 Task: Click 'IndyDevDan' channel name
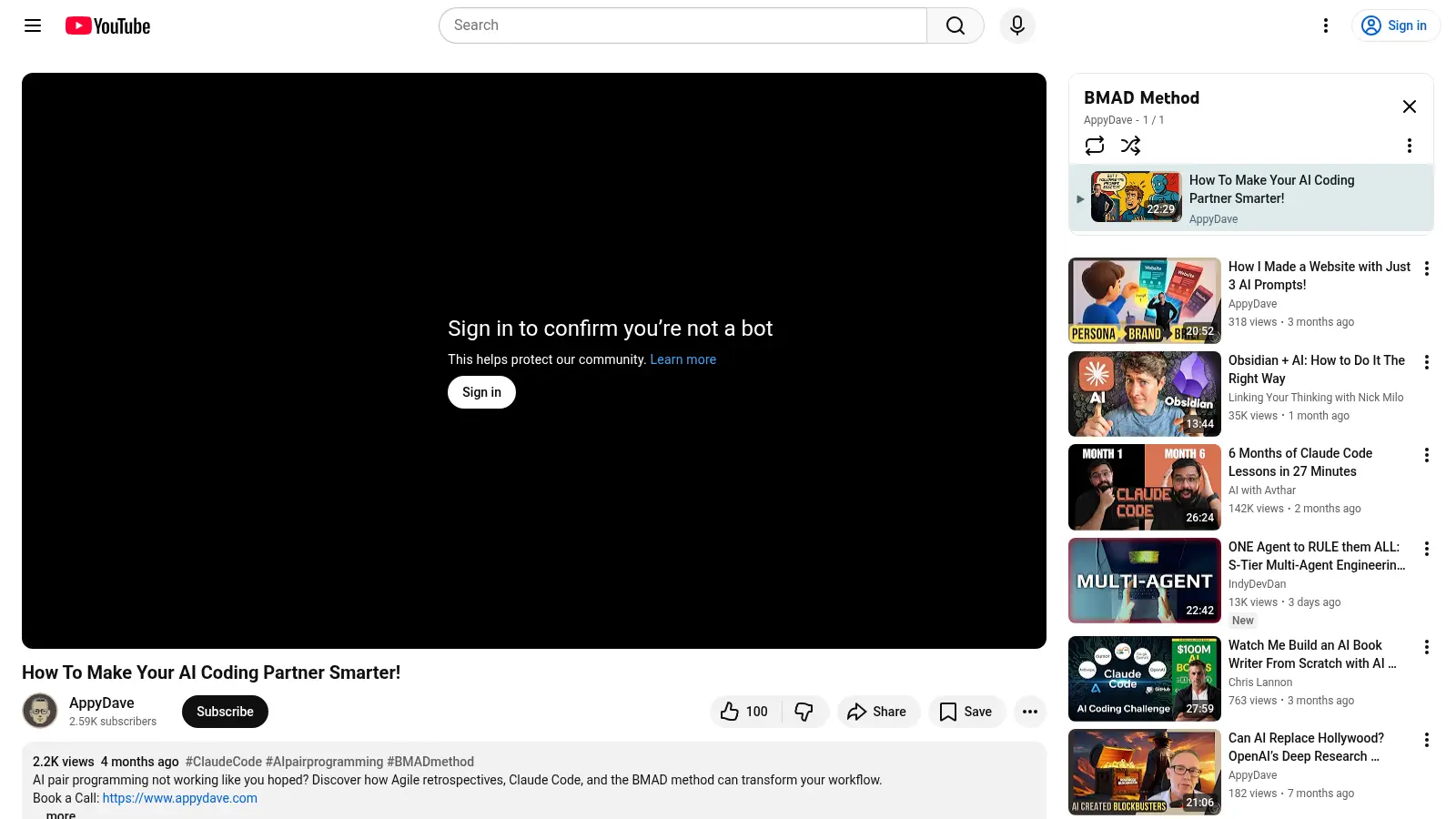point(1258,584)
